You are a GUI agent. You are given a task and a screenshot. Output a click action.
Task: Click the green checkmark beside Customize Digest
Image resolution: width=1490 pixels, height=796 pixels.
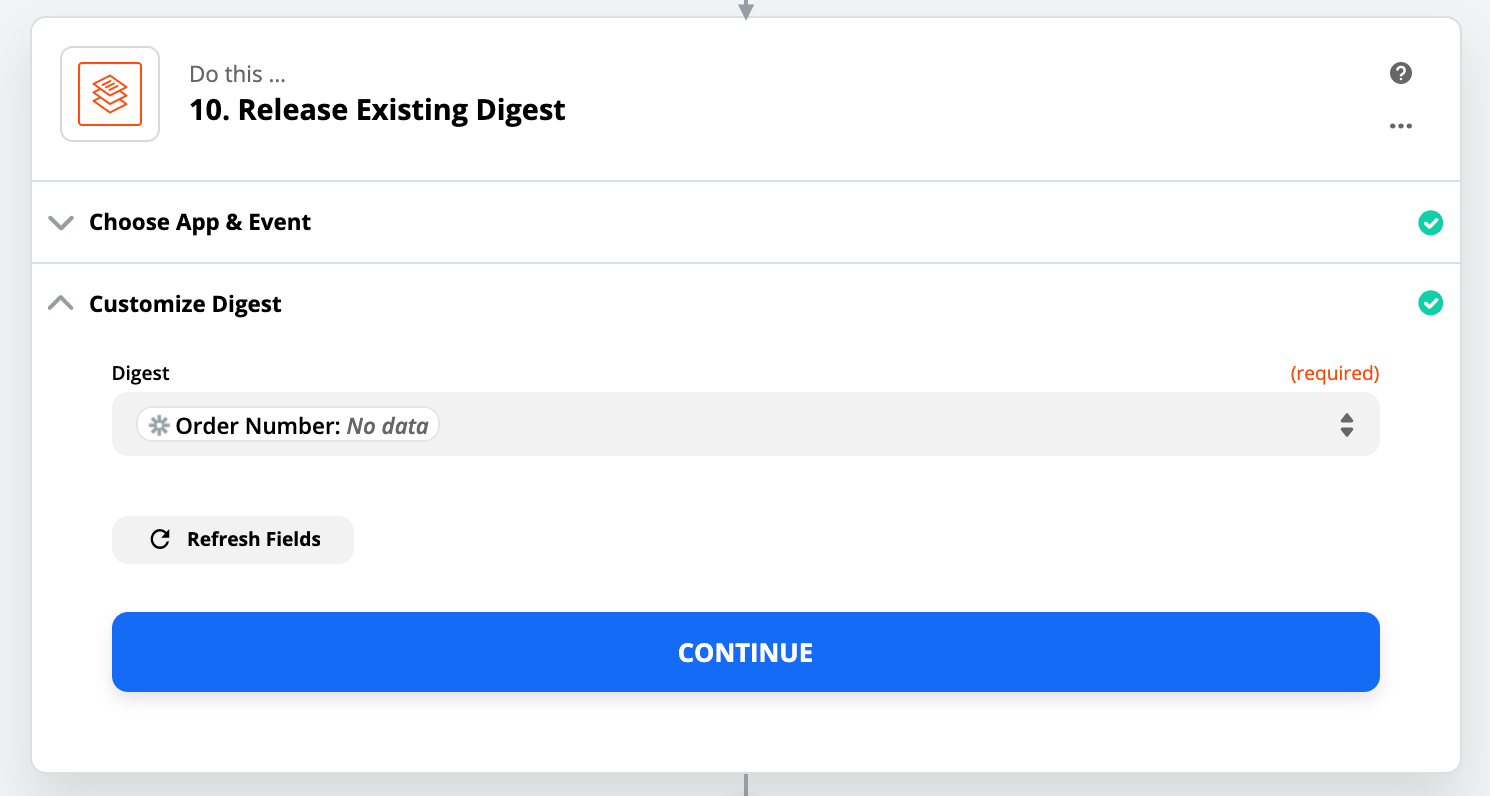(x=1431, y=303)
